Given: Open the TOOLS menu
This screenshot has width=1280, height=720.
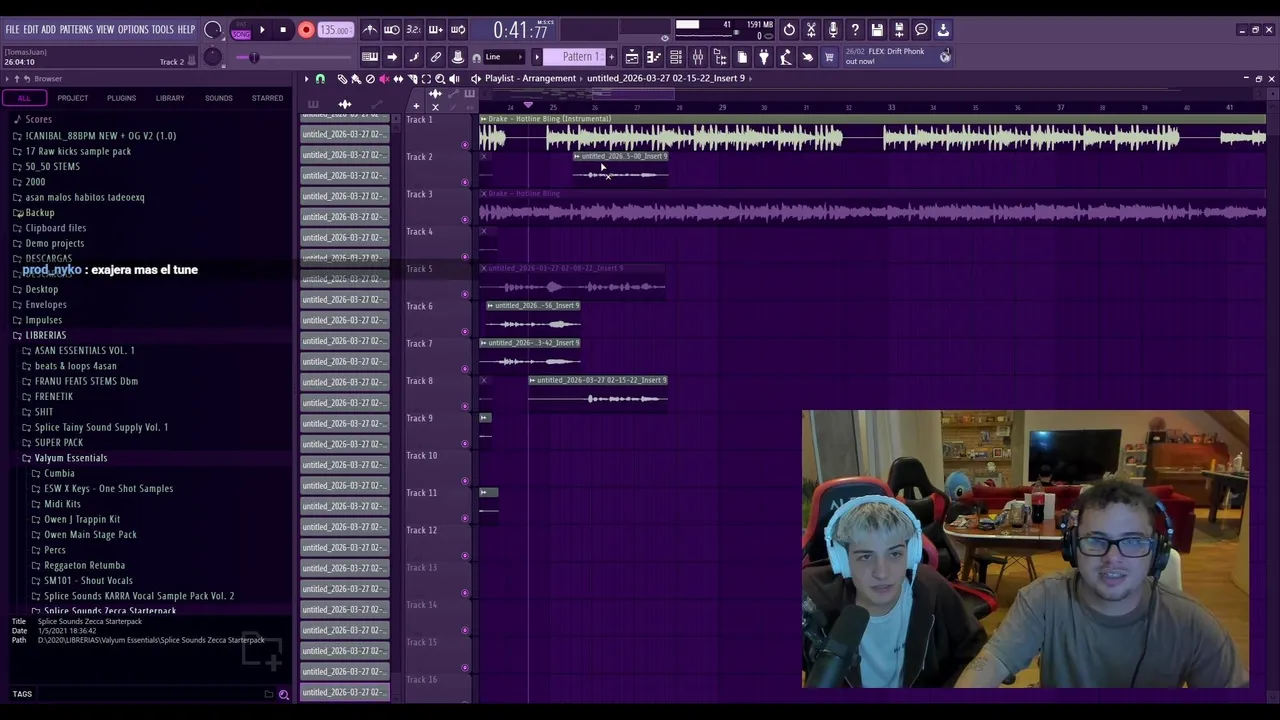Looking at the screenshot, I should tap(163, 30).
